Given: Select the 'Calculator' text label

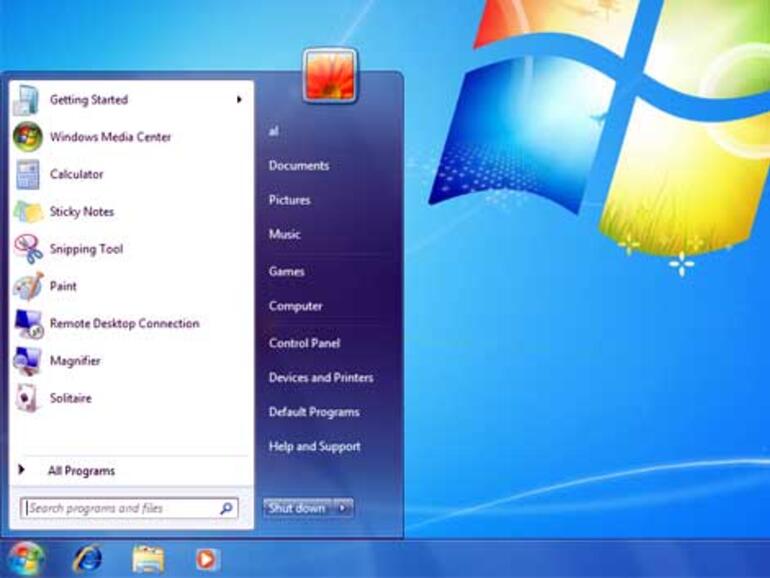Looking at the screenshot, I should point(77,174).
